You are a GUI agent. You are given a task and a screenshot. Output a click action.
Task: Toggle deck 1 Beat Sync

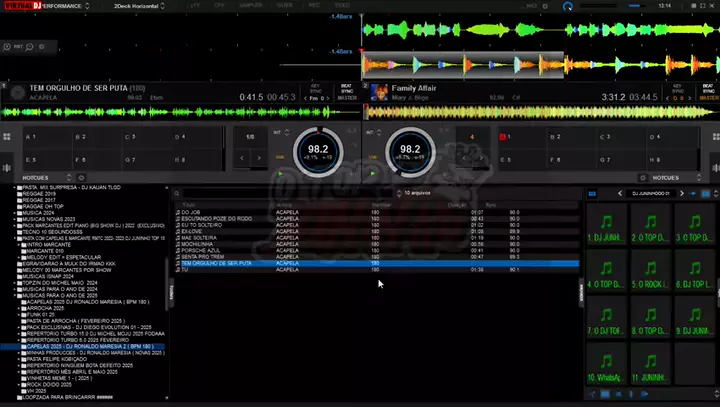346,88
